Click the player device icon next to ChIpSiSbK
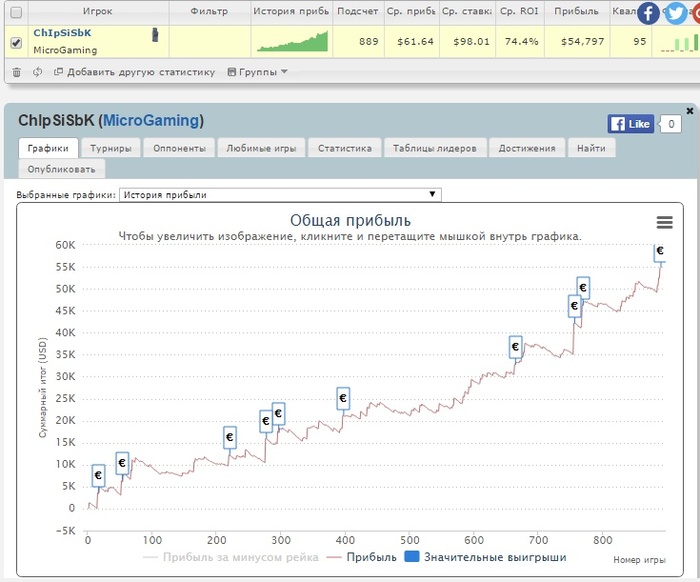Screen dimensions: 700x582 pos(154,35)
